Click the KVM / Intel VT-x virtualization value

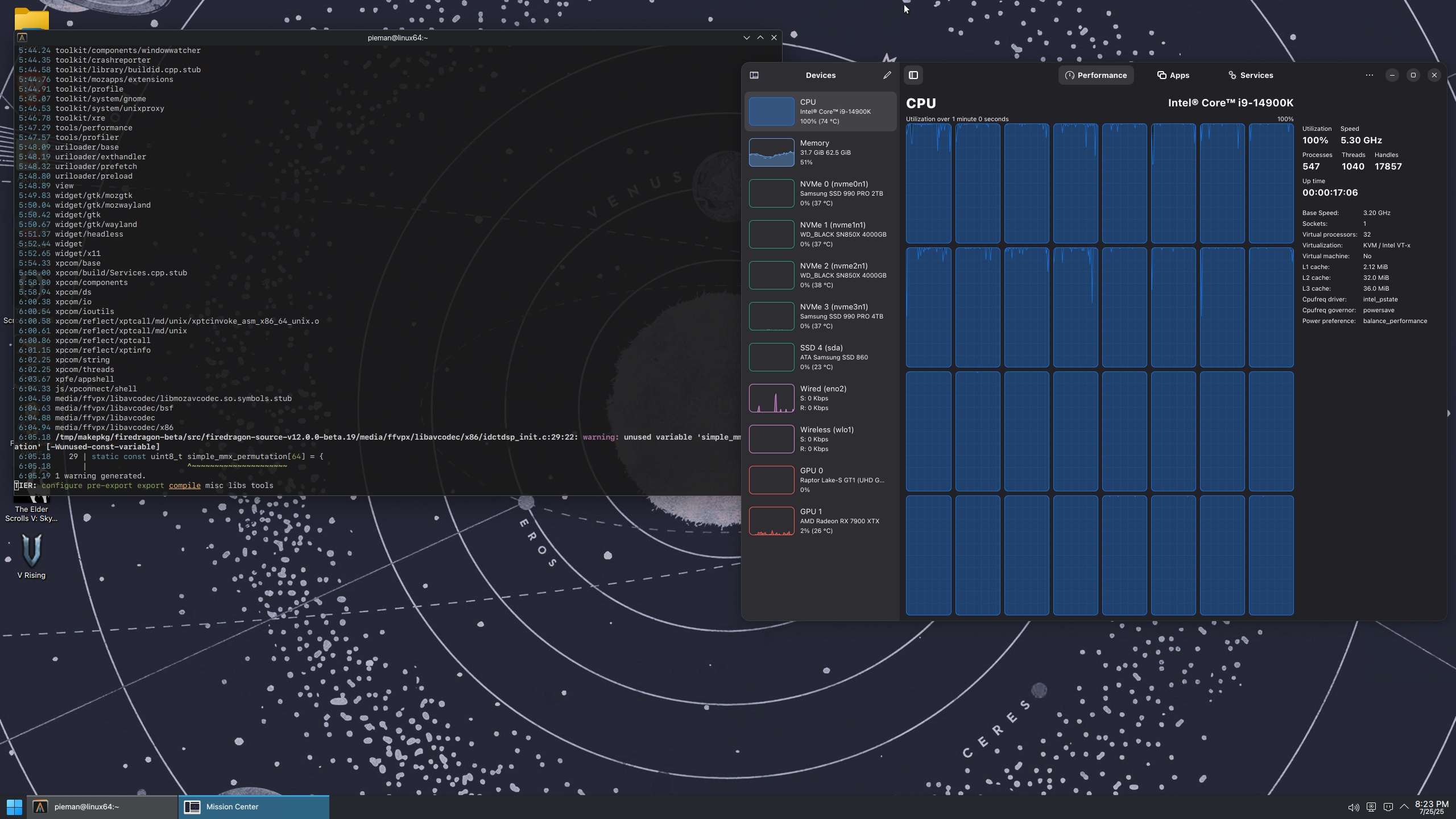coord(1387,246)
